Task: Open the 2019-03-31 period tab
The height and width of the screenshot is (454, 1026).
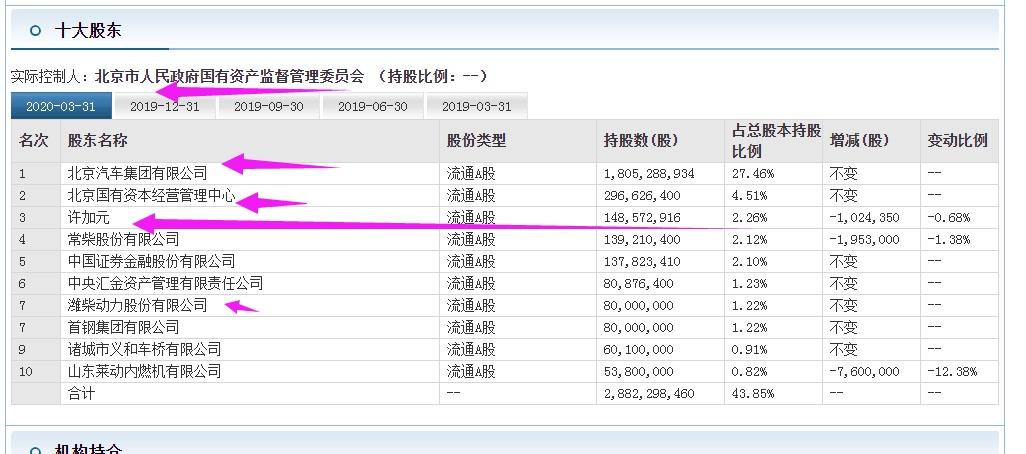Action: pos(476,106)
